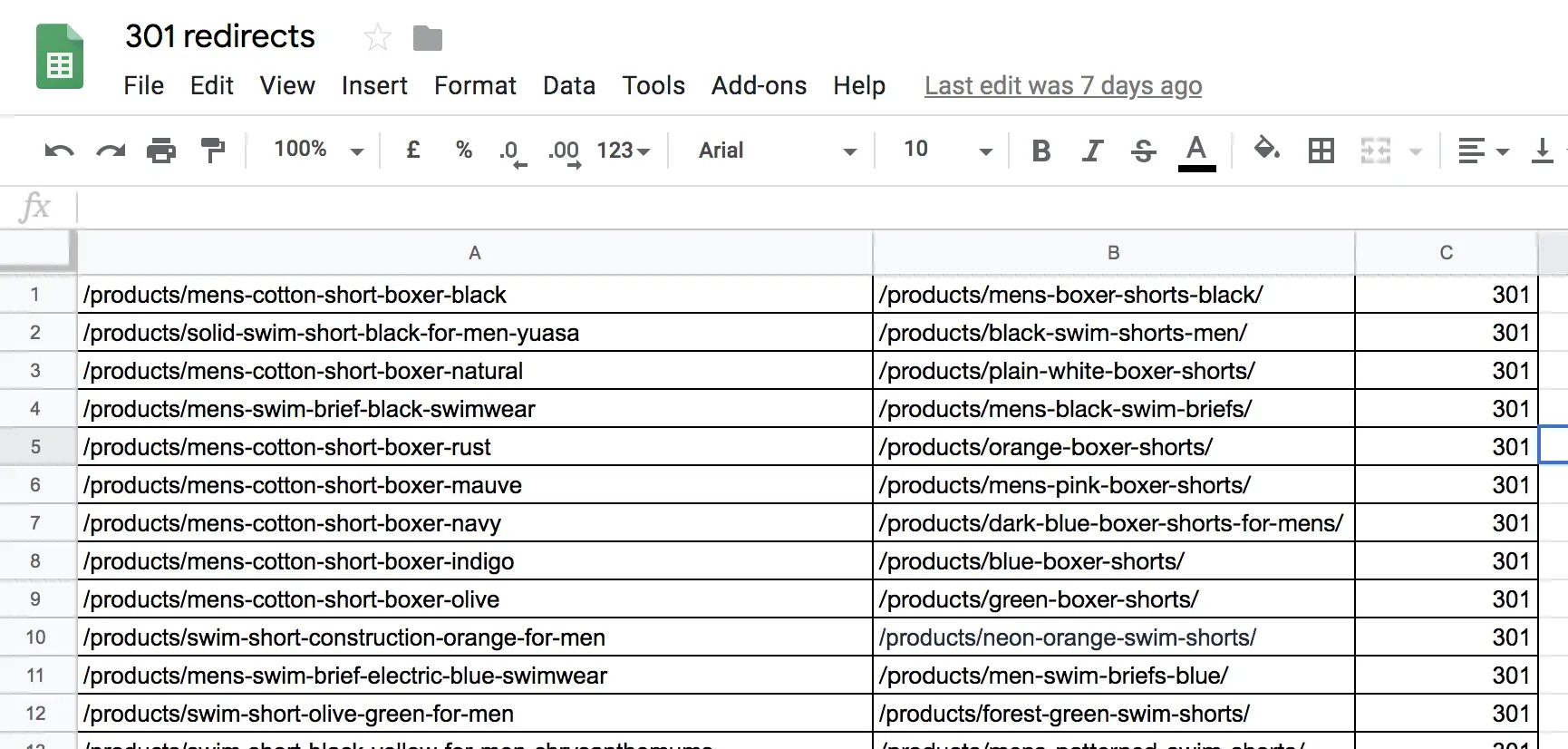The height and width of the screenshot is (749, 1568).
Task: Print the spreadsheet with printer icon
Action: click(161, 151)
